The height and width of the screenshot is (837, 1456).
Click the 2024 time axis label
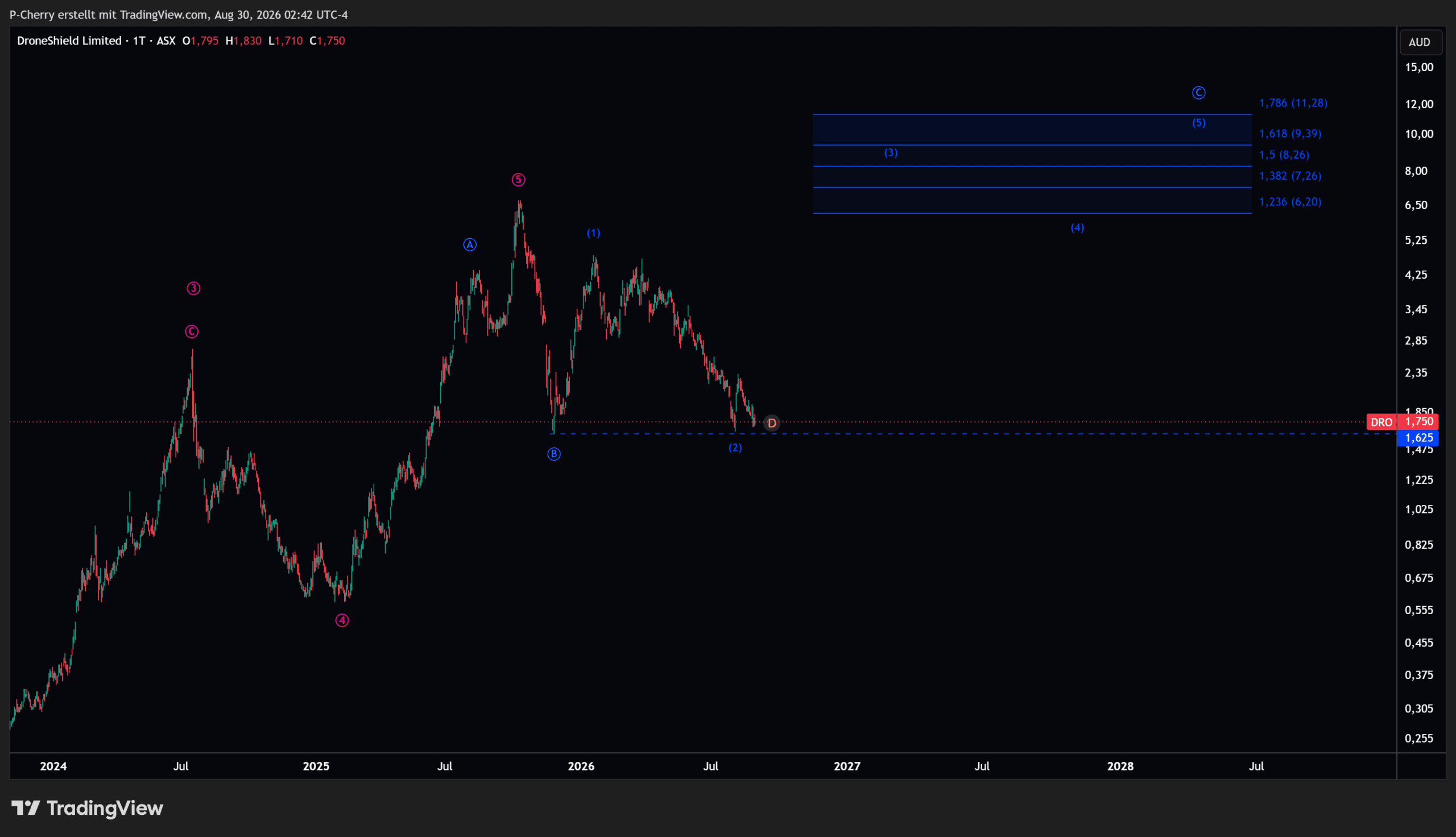tap(53, 766)
